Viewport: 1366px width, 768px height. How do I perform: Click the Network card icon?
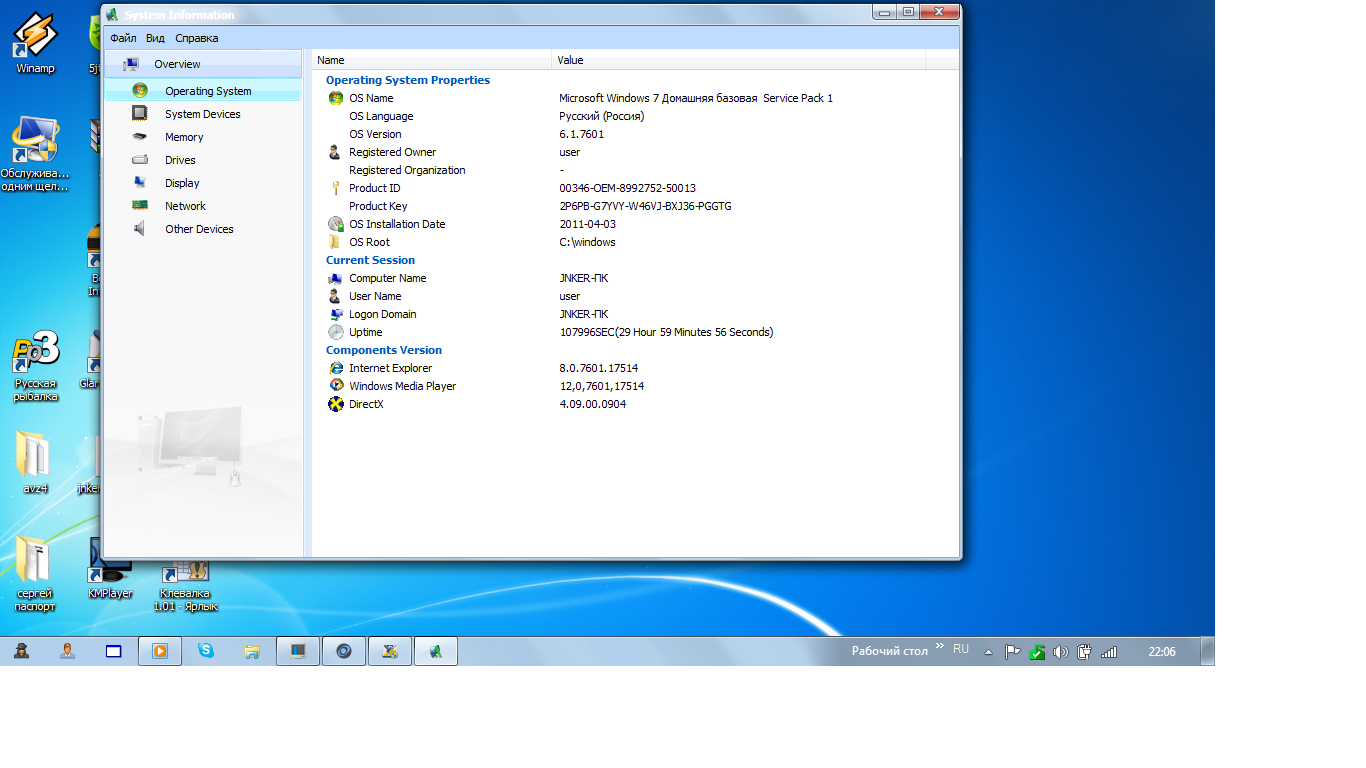point(140,206)
